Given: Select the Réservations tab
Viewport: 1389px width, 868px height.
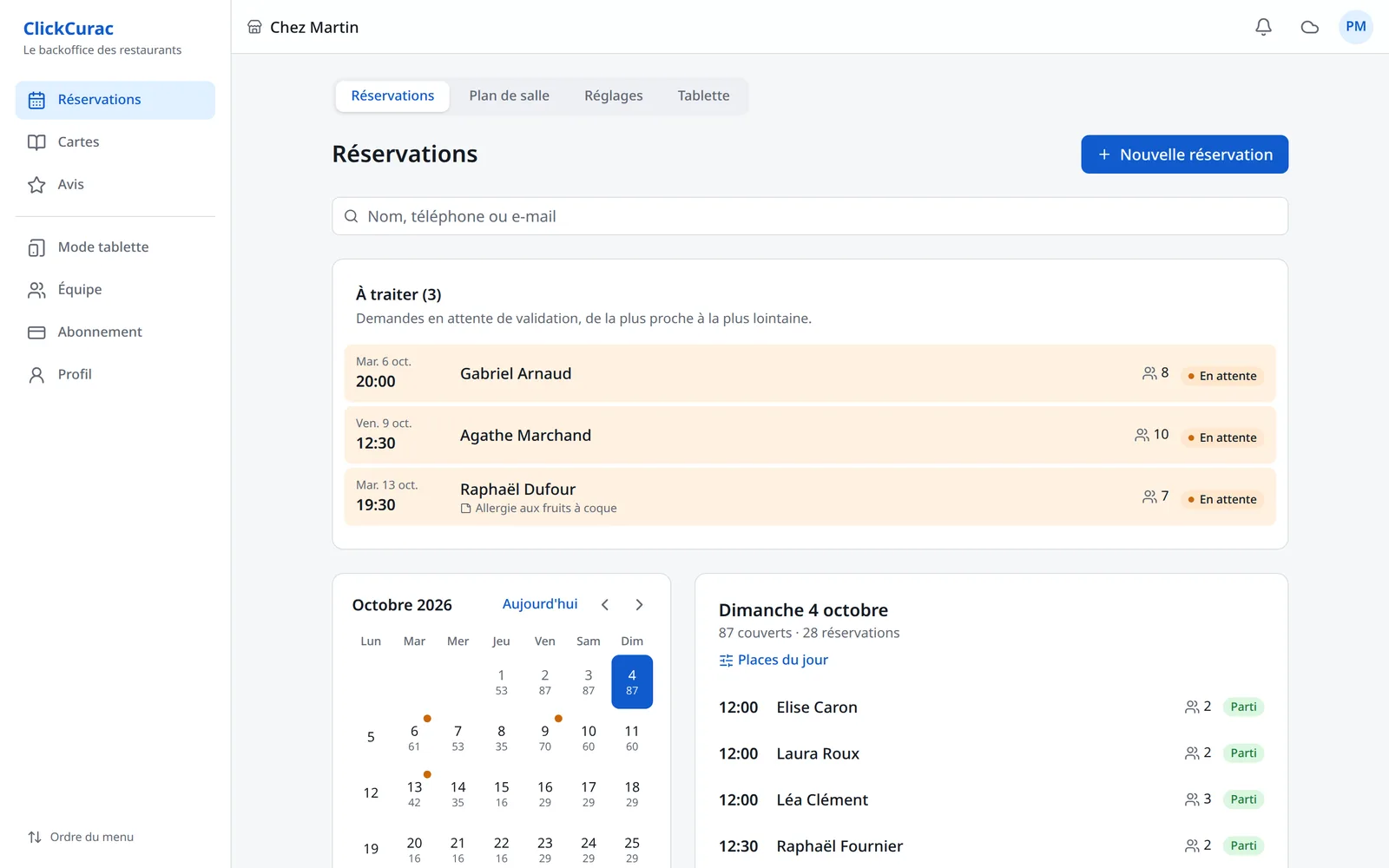Looking at the screenshot, I should [x=392, y=96].
